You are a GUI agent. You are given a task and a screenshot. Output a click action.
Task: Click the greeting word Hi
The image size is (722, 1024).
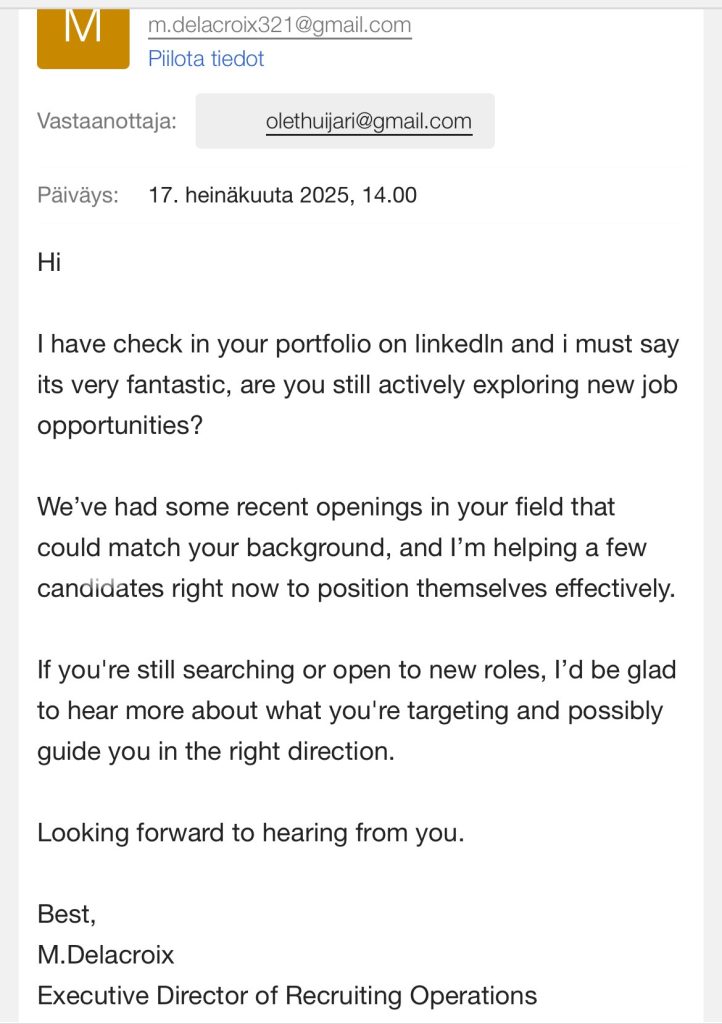click(49, 263)
